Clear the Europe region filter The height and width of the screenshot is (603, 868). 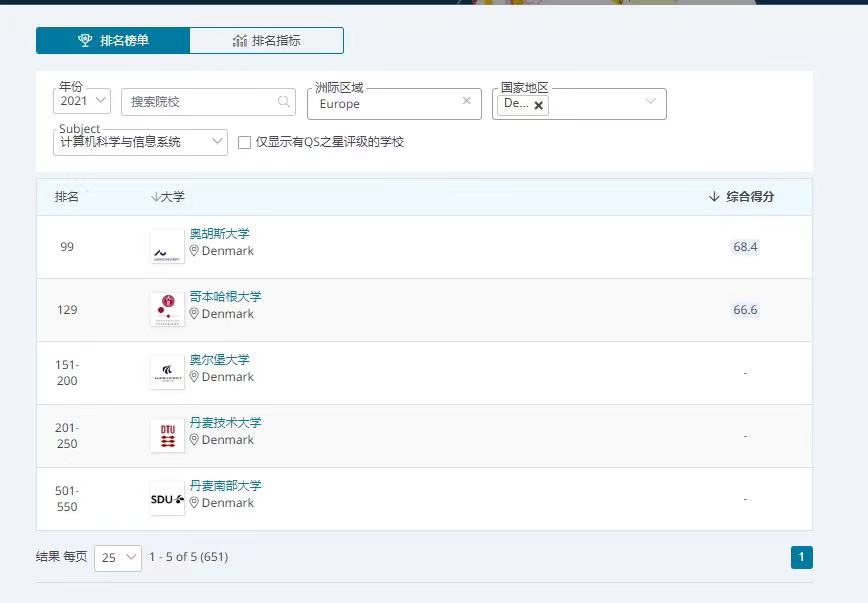pyautogui.click(x=466, y=101)
